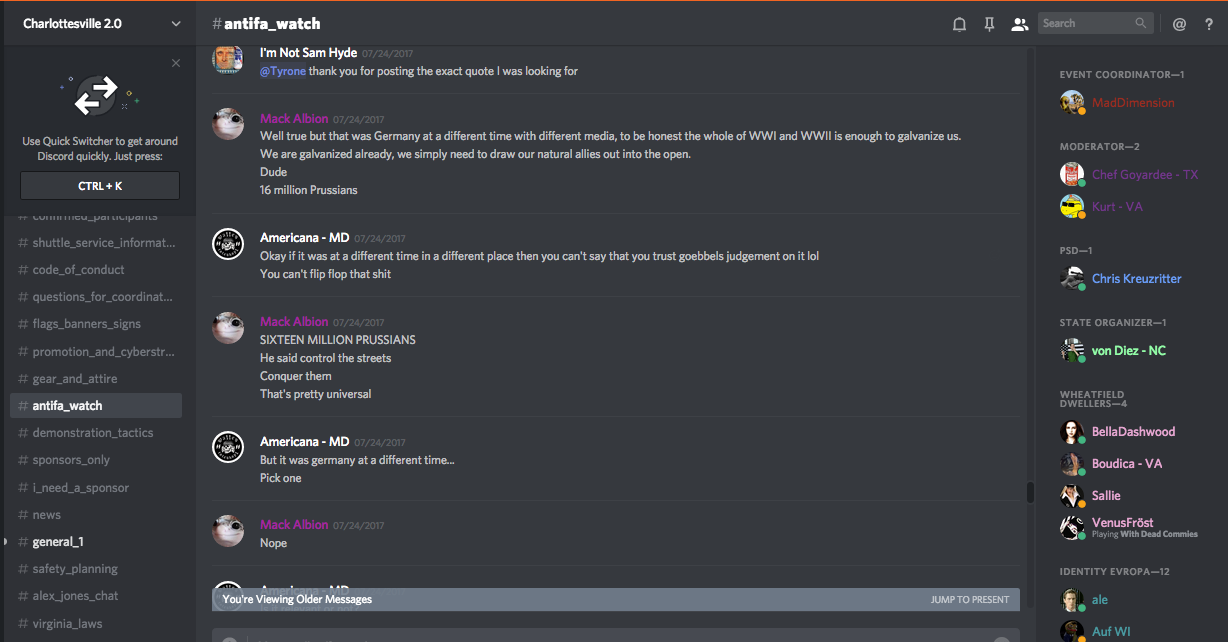The height and width of the screenshot is (642, 1228).
Task: Open recent mentions (@) panel
Action: tap(1179, 24)
